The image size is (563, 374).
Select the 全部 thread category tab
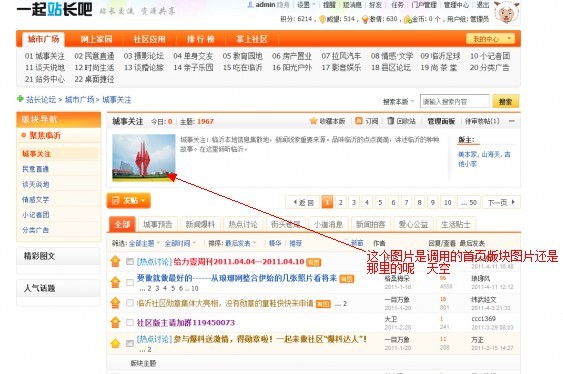(x=122, y=224)
